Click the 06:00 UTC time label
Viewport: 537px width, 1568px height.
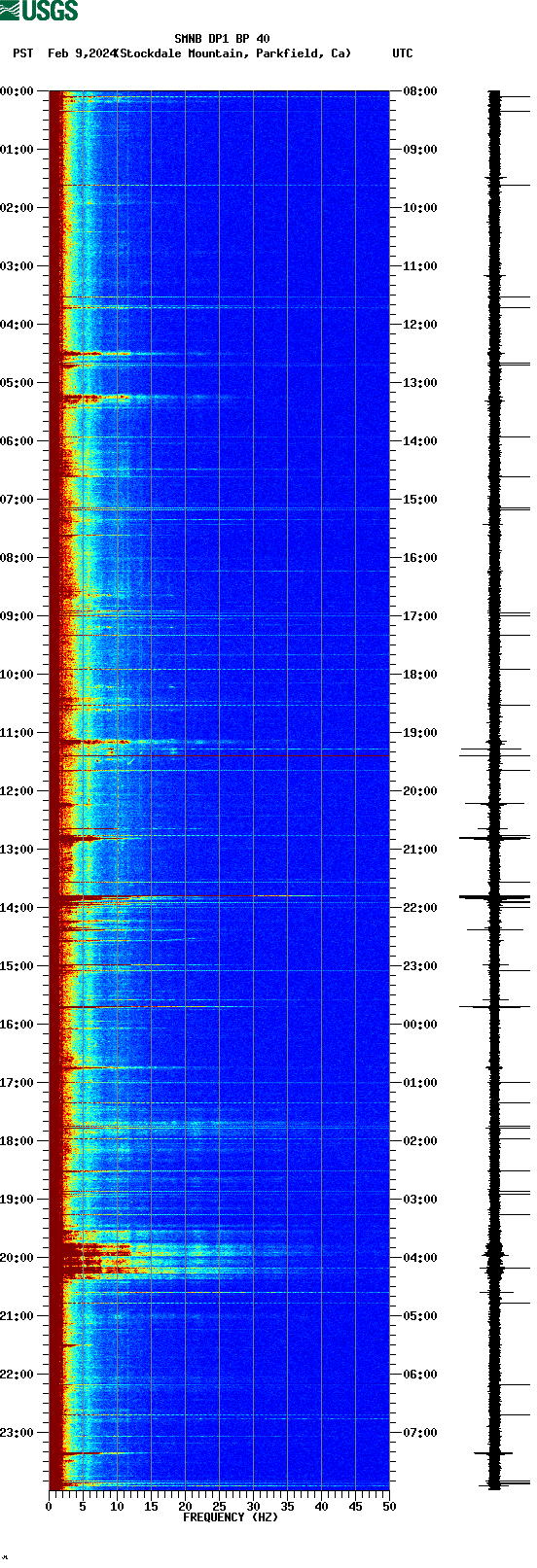pos(420,1375)
